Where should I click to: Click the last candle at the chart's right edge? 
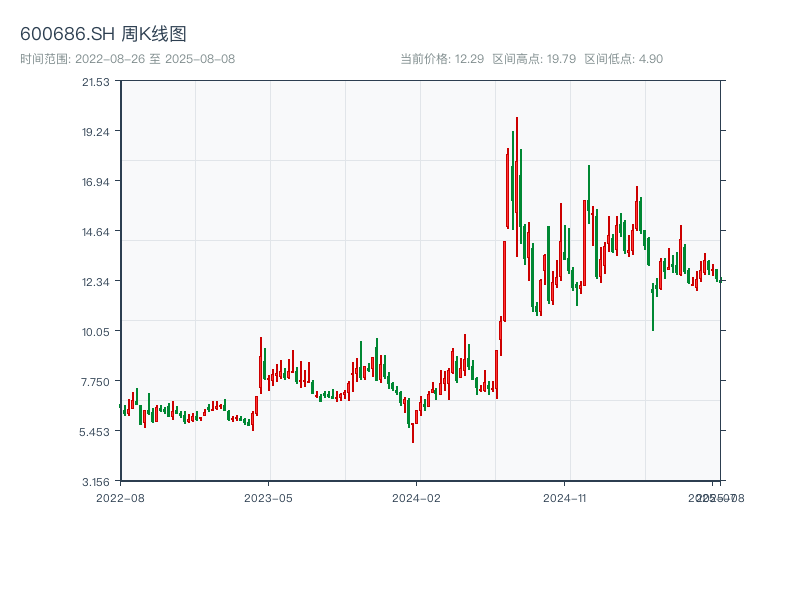click(x=721, y=280)
